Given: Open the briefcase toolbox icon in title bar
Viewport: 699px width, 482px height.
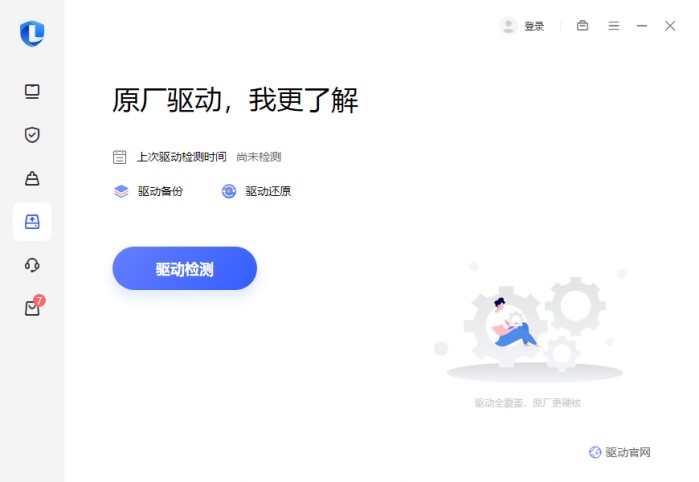Looking at the screenshot, I should pyautogui.click(x=582, y=25).
